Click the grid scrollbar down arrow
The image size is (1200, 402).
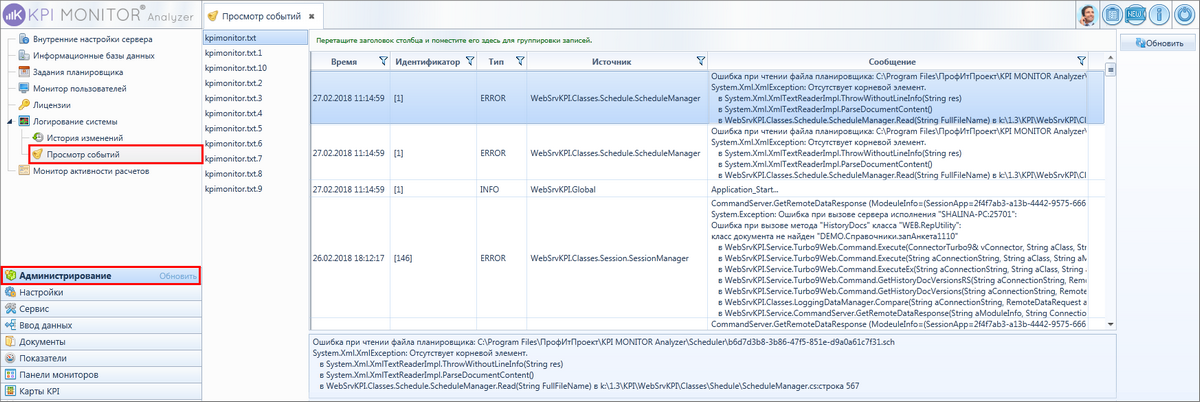1110,323
